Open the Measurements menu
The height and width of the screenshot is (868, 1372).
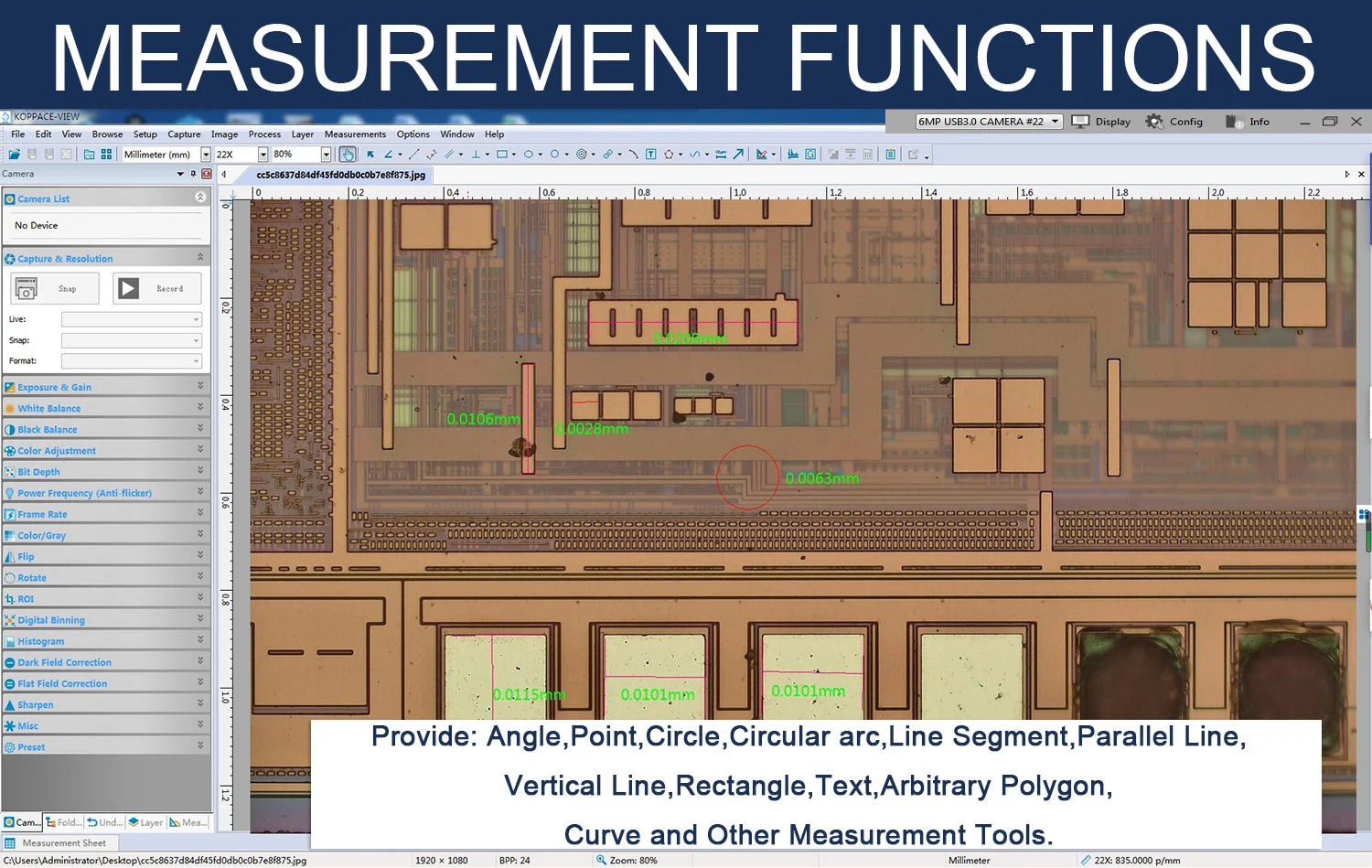click(355, 134)
